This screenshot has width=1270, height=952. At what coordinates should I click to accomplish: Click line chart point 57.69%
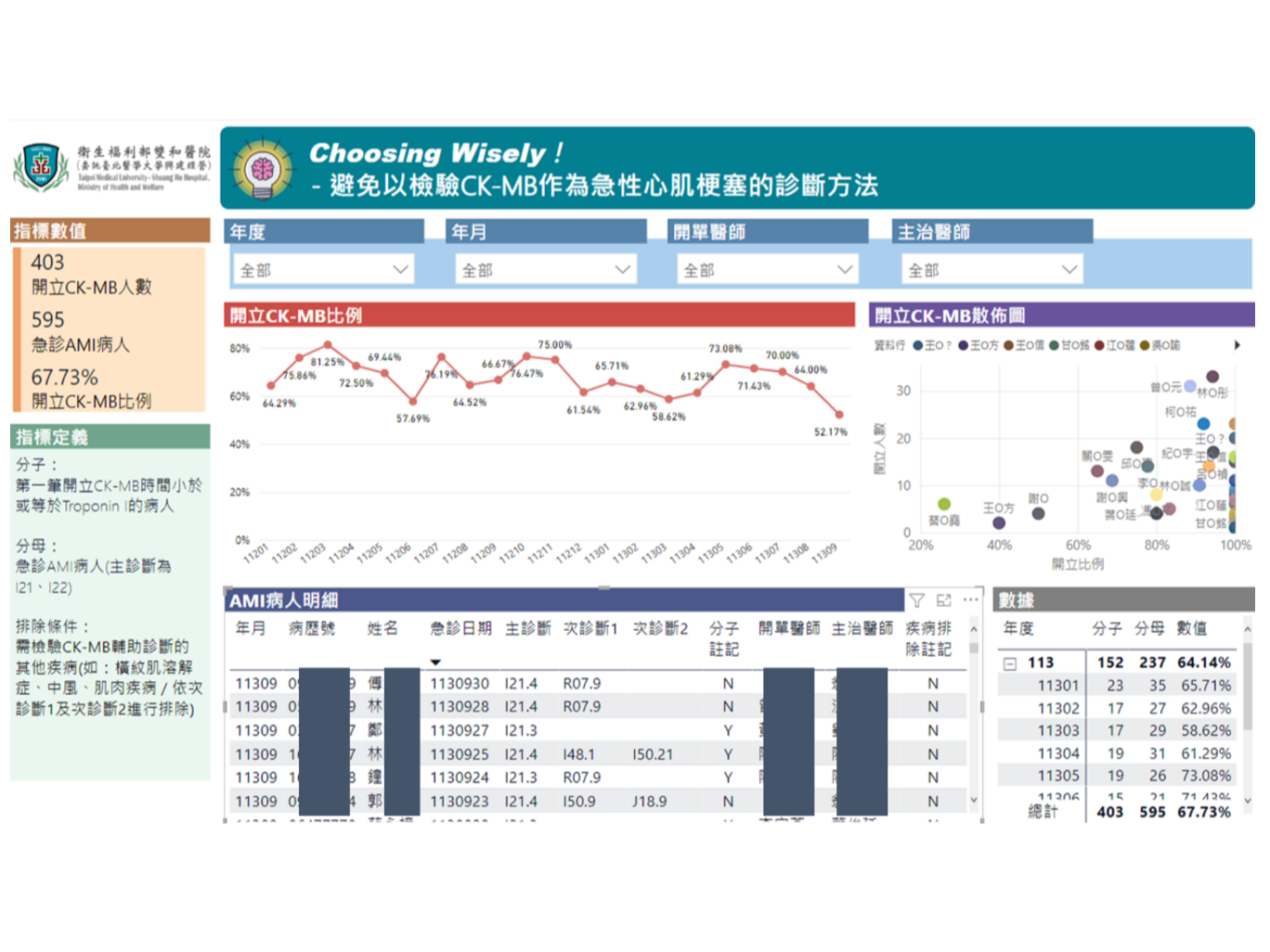[x=413, y=402]
